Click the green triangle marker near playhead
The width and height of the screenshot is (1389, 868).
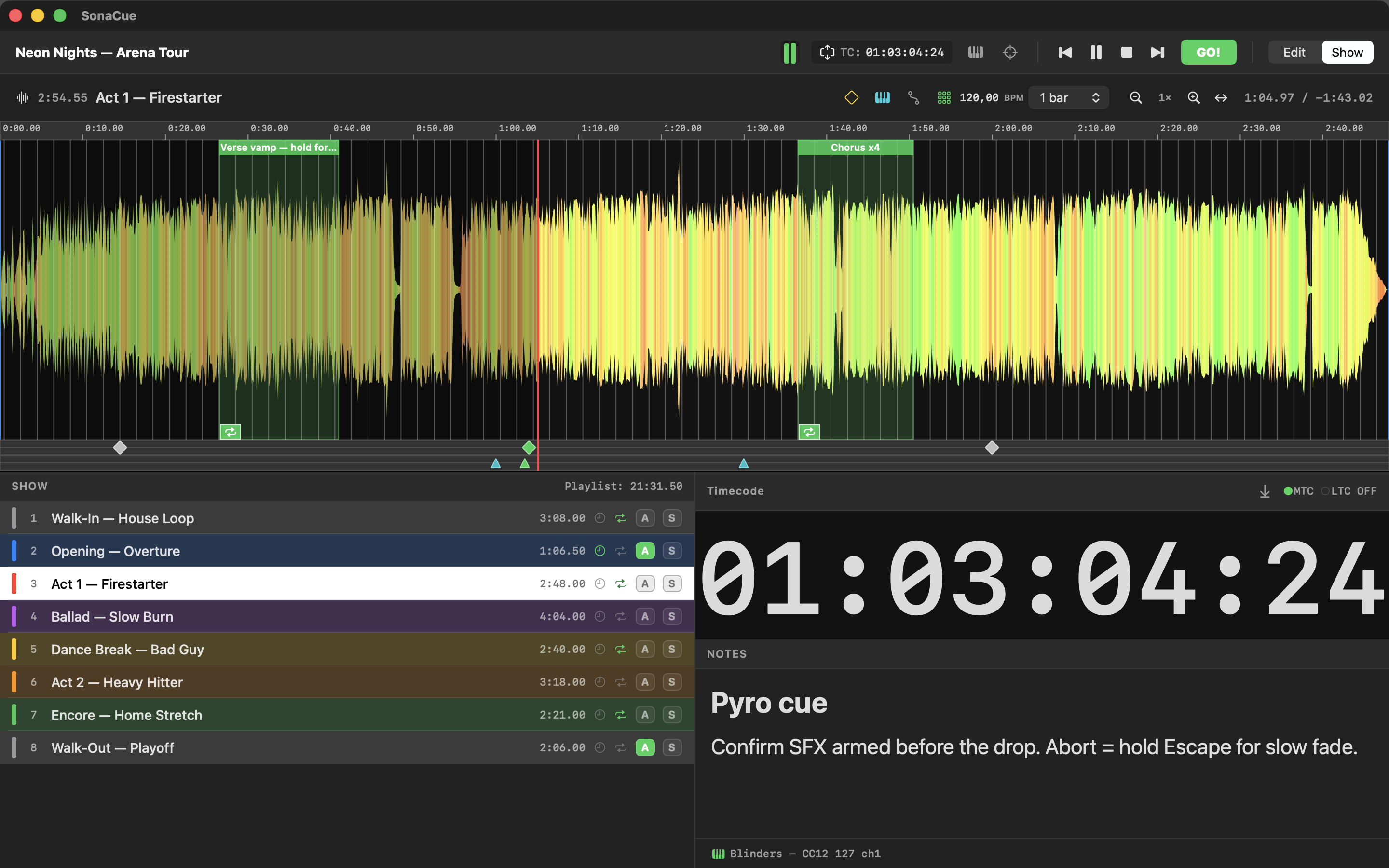(x=525, y=463)
